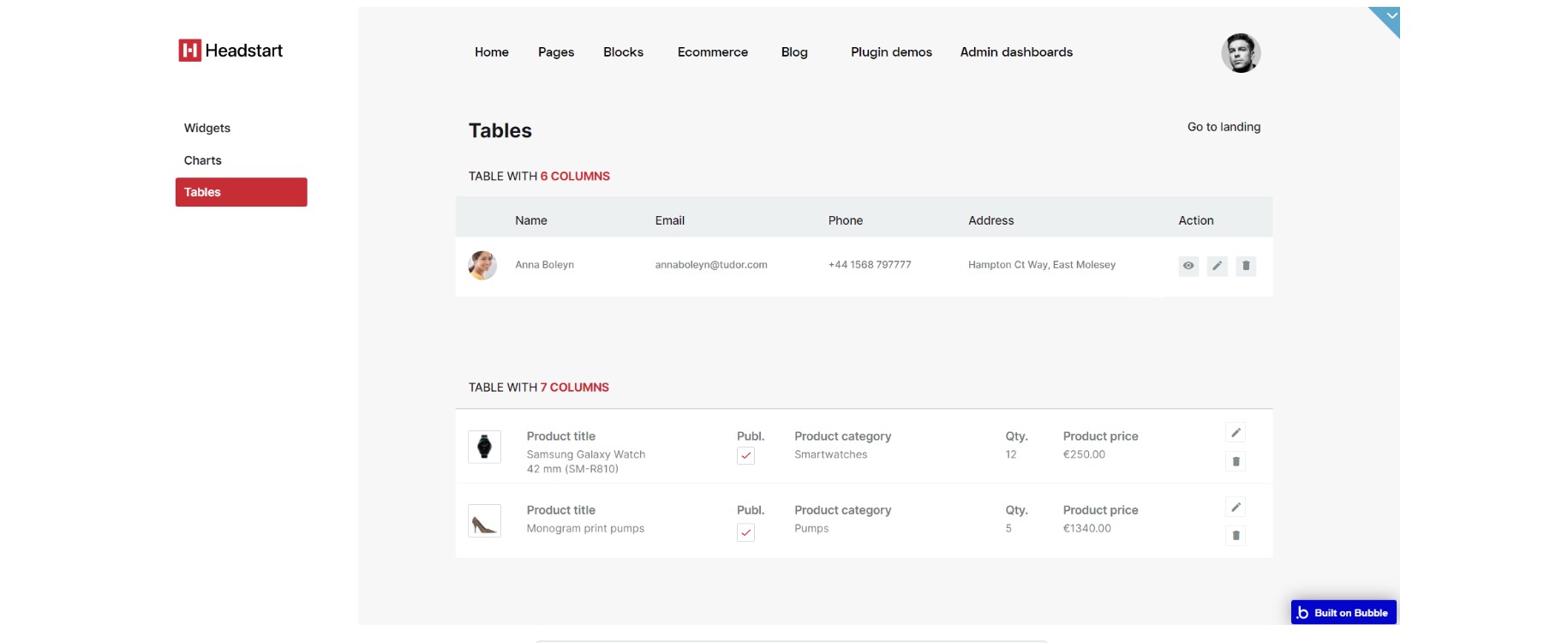Delete the Monogram print pumps product

tap(1236, 536)
